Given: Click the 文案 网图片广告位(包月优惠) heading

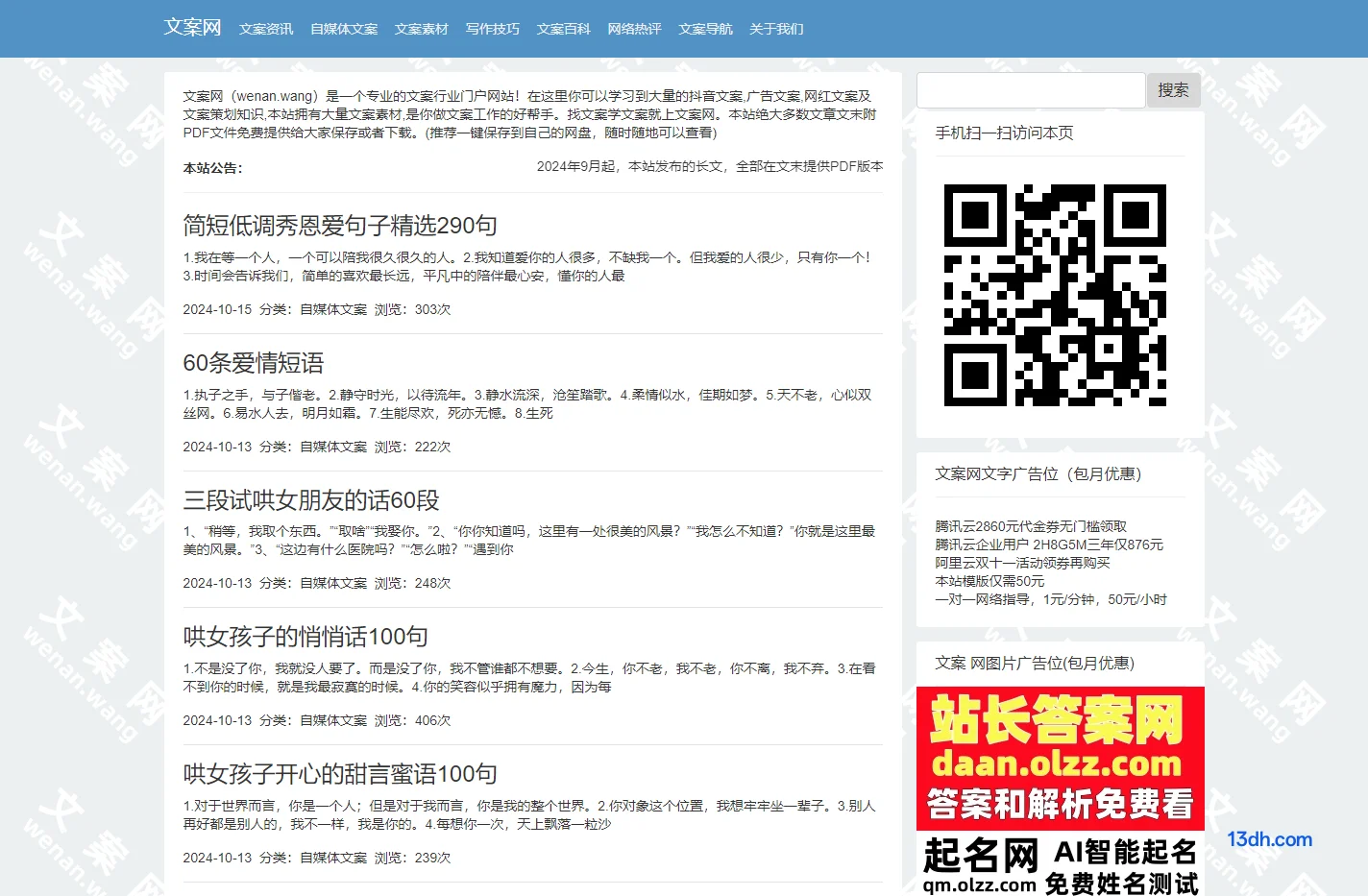Looking at the screenshot, I should (x=1035, y=664).
